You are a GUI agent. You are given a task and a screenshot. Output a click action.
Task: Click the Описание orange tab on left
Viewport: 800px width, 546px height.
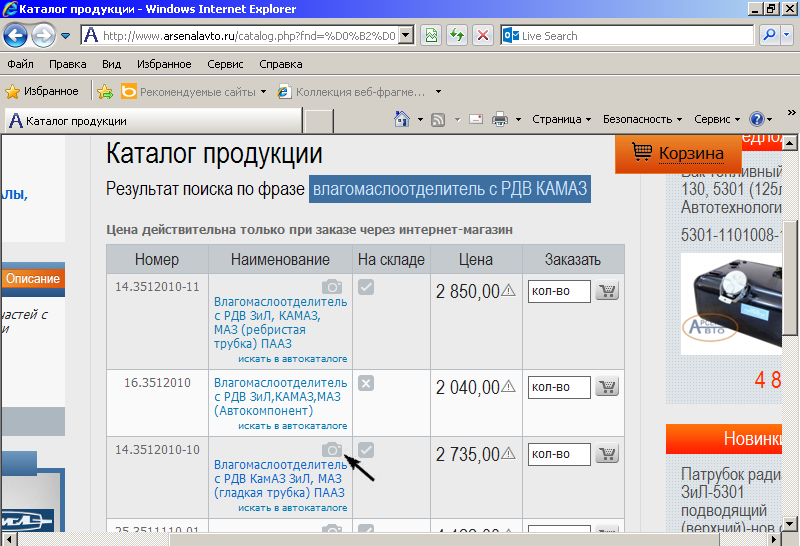point(33,279)
